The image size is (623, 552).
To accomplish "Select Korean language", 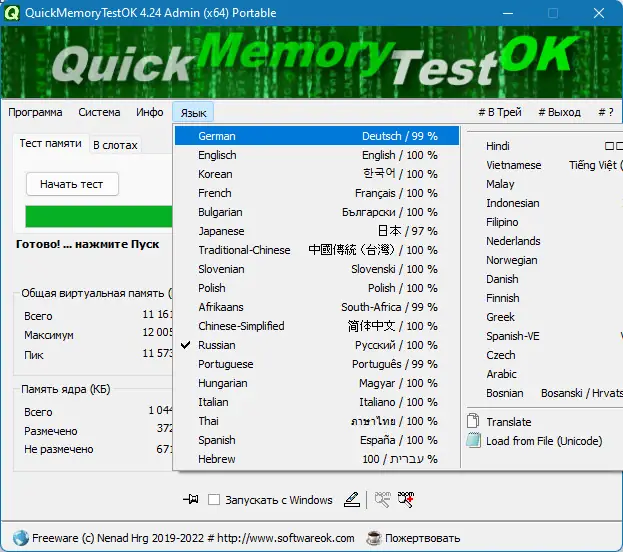I will coord(317,174).
